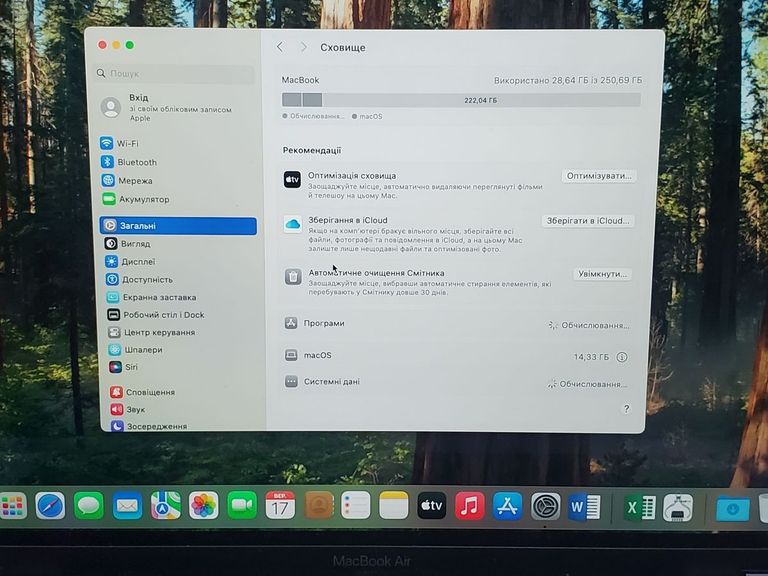Open the Downloads folder in the Dock
The height and width of the screenshot is (576, 768).
[732, 508]
